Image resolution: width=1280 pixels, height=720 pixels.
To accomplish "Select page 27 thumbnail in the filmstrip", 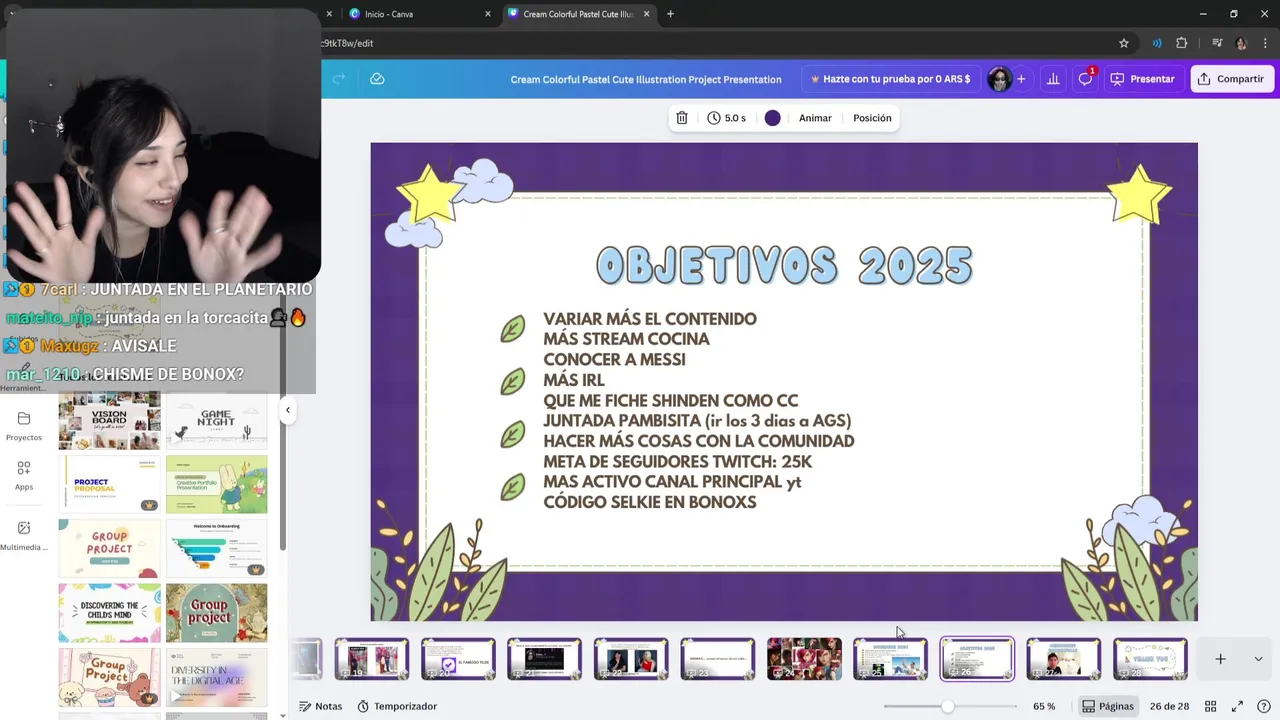I will pyautogui.click(x=1063, y=659).
